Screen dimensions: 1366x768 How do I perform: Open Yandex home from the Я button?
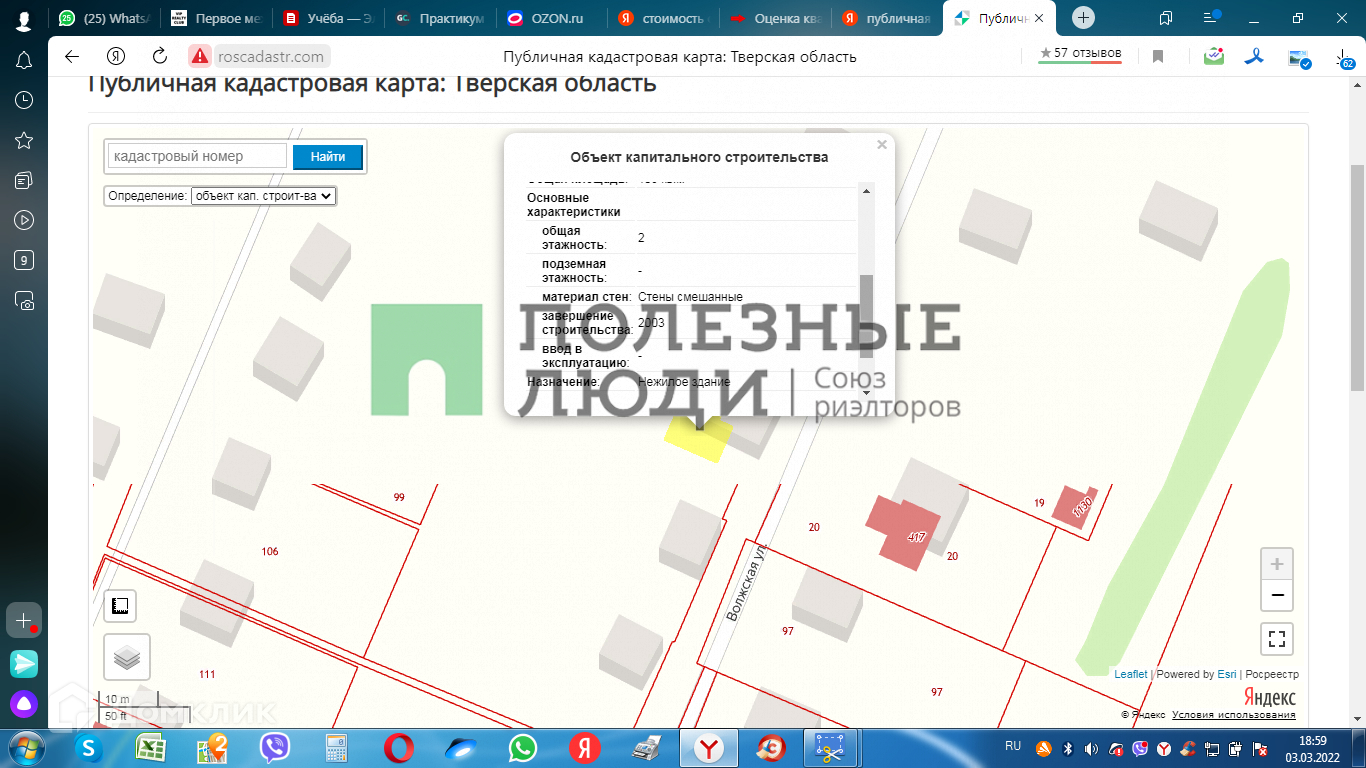coord(116,56)
